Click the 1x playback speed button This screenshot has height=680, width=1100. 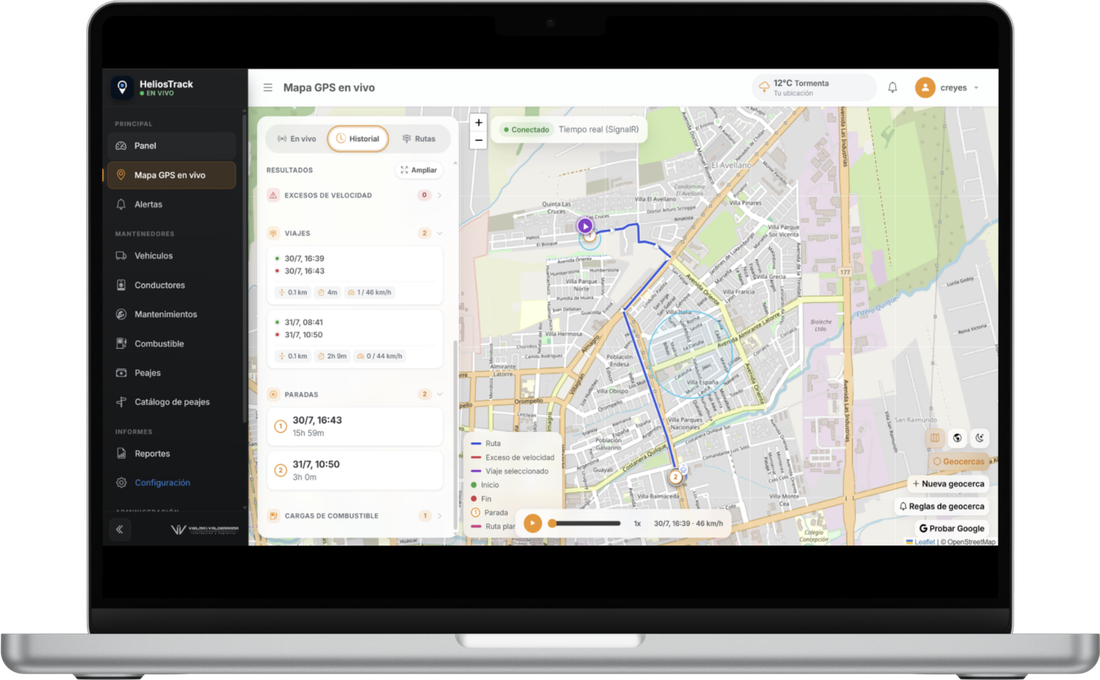point(637,524)
